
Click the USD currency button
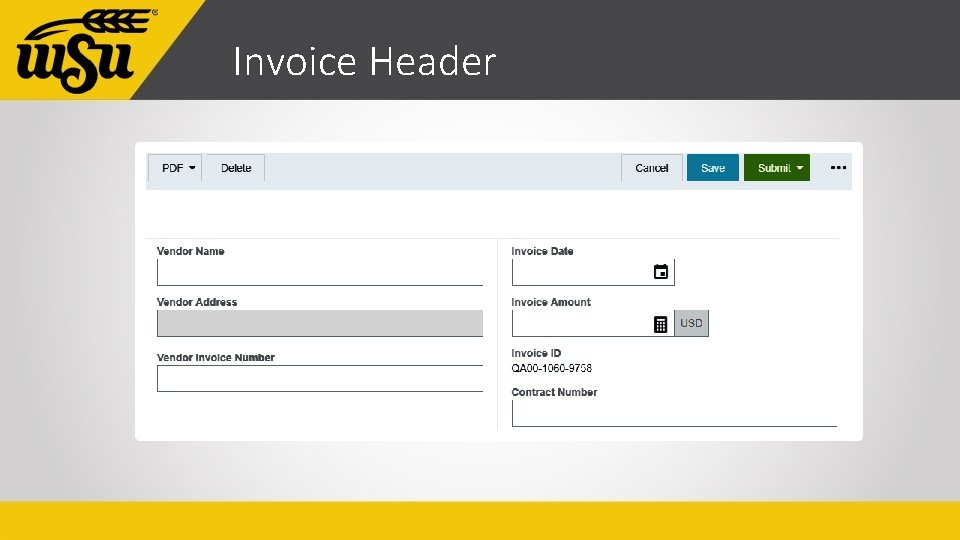point(691,323)
